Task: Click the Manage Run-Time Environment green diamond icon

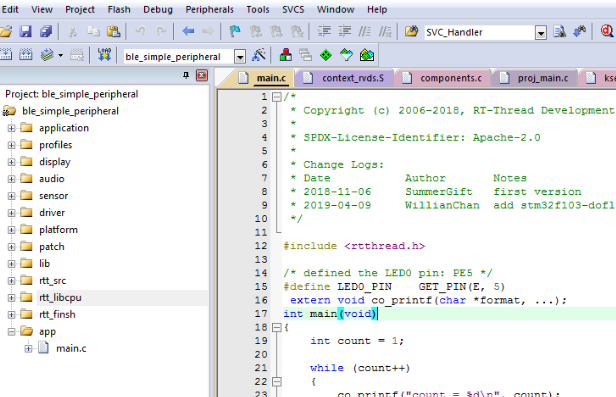Action: click(326, 55)
